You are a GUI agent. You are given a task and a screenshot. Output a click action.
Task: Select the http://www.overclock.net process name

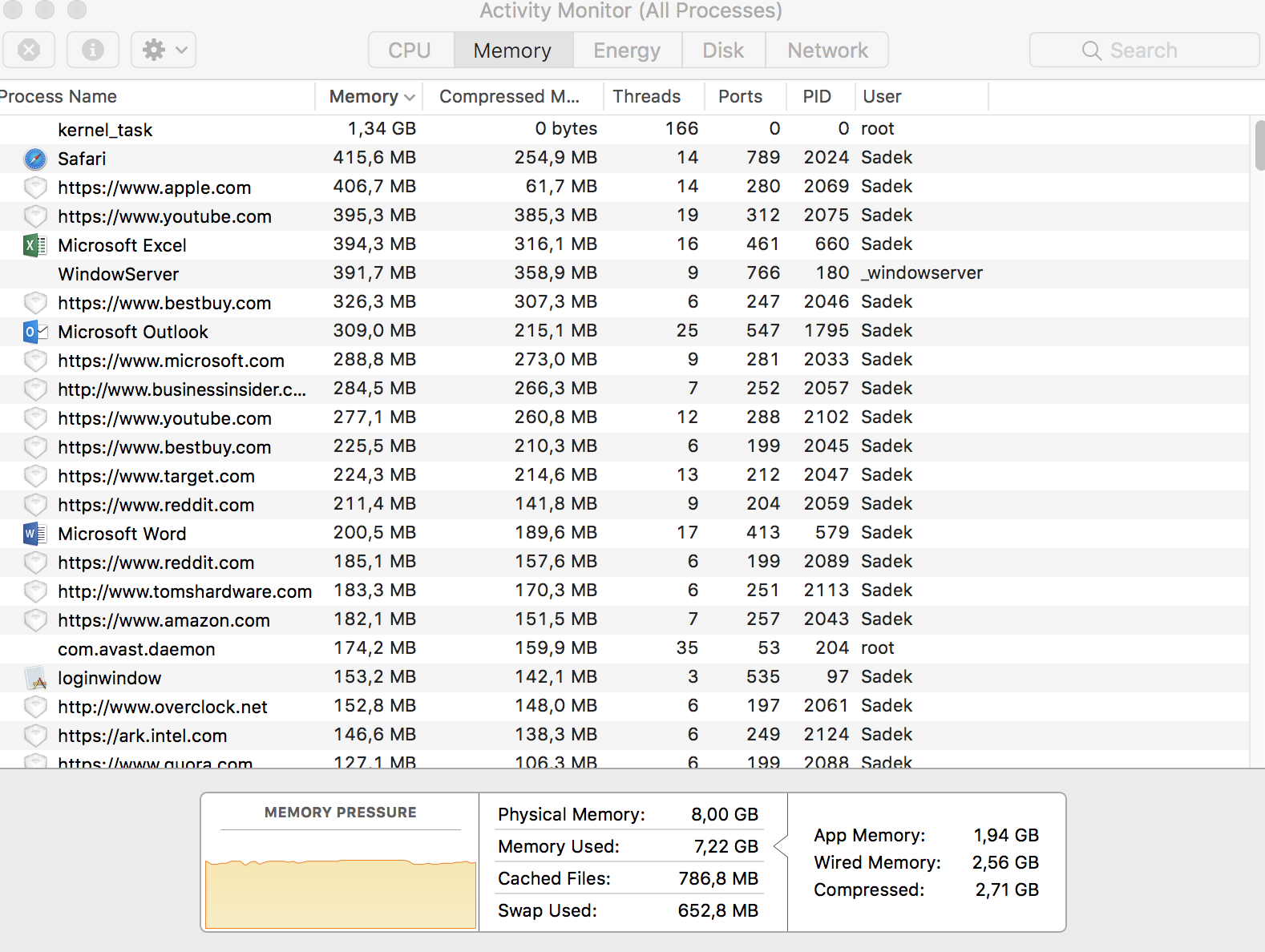coord(163,707)
